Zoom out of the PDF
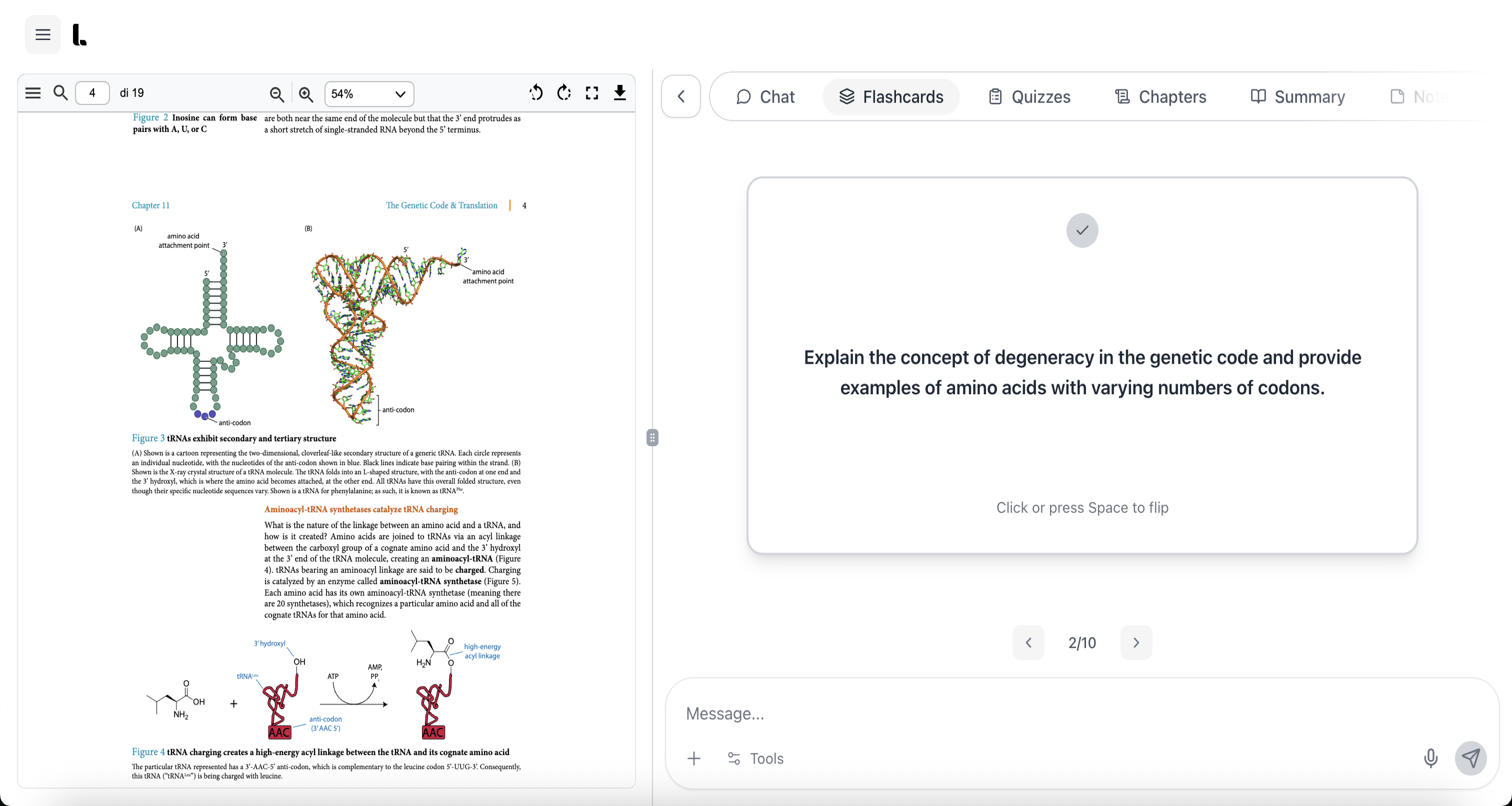This screenshot has width=1512, height=806. [276, 94]
